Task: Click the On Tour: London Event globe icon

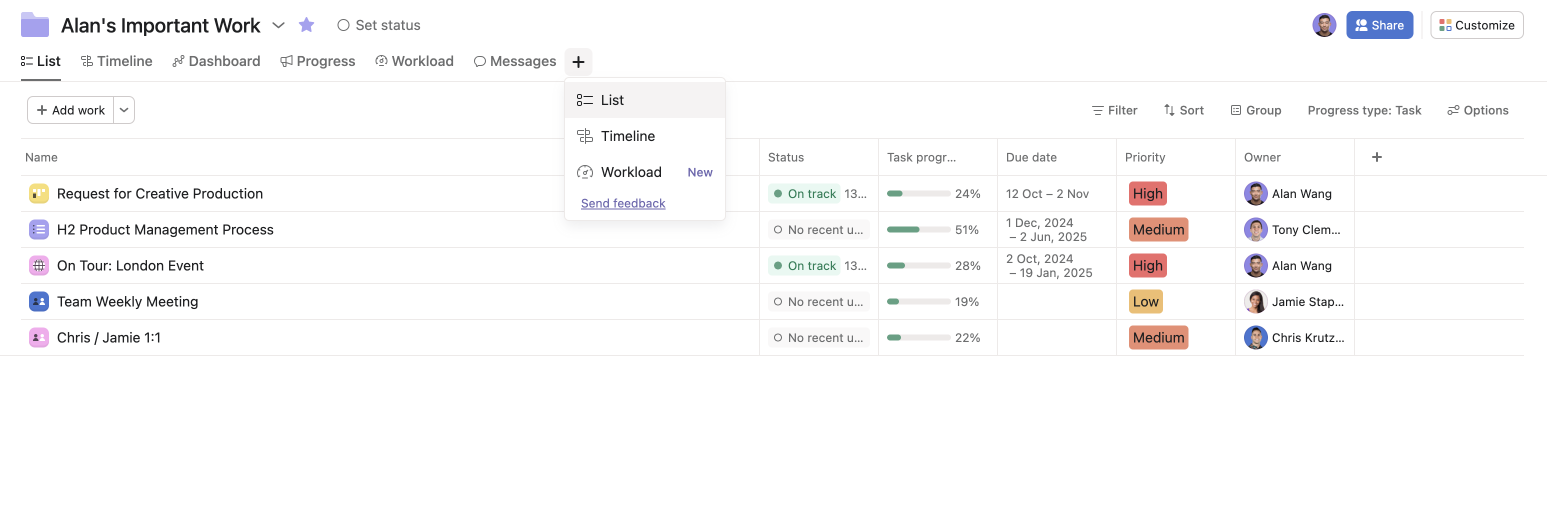Action: (39, 266)
